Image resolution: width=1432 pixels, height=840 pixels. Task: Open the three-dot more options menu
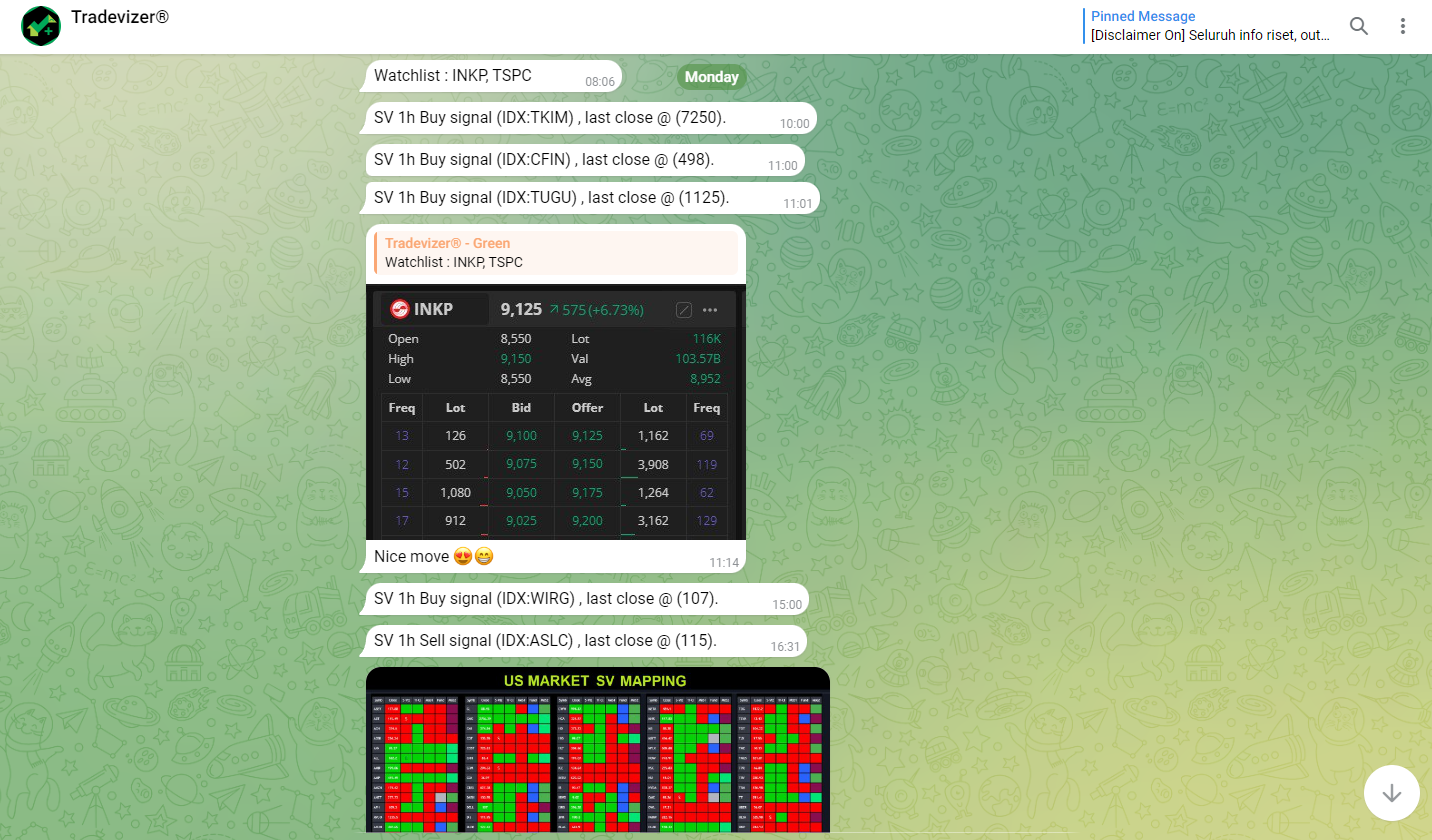coord(1404,26)
